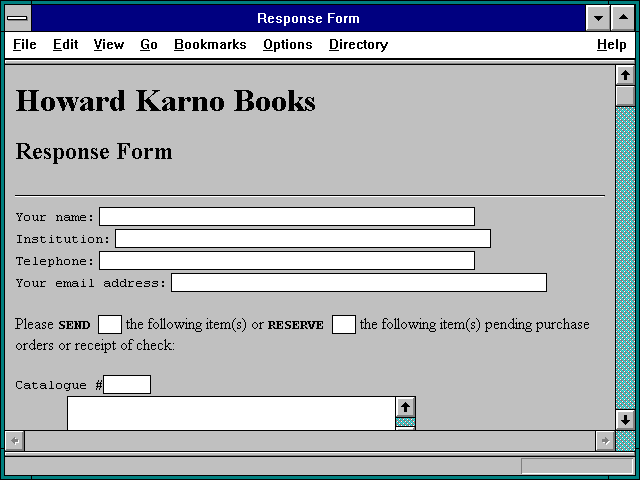This screenshot has height=480, width=640.
Task: Minimize the Response Form window
Action: coord(598,18)
